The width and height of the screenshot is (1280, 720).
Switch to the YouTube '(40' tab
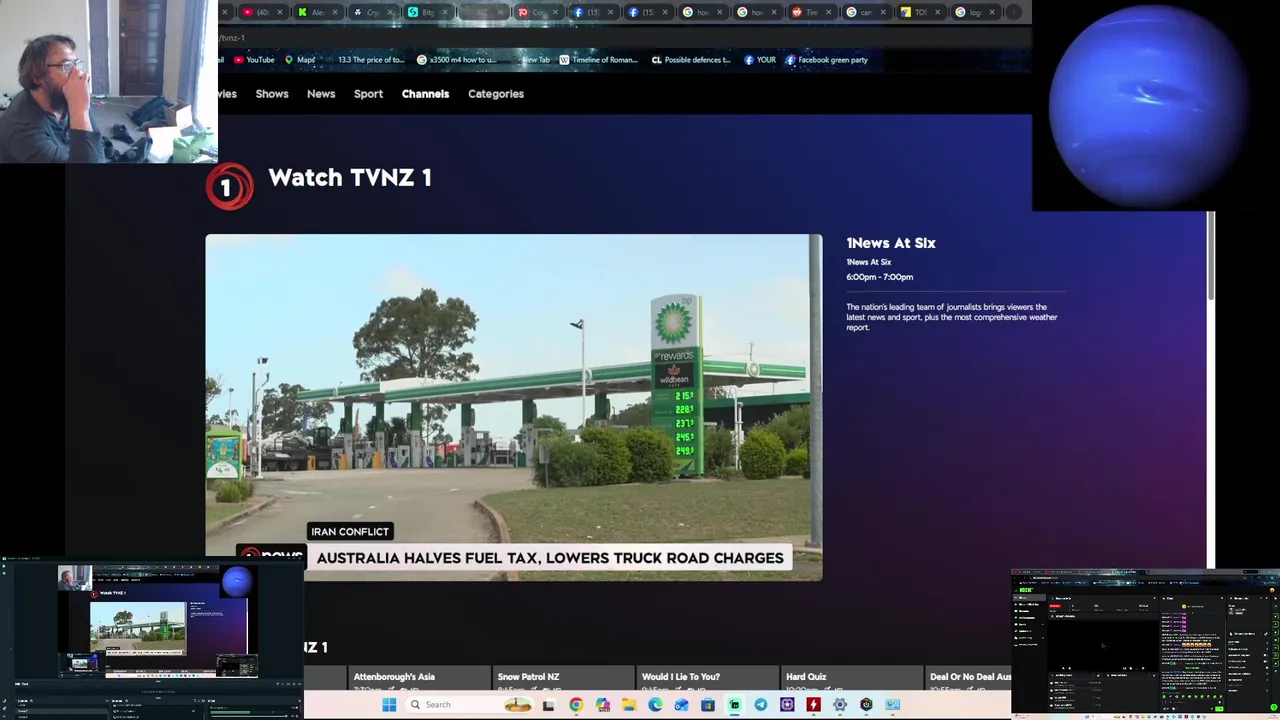[x=263, y=12]
